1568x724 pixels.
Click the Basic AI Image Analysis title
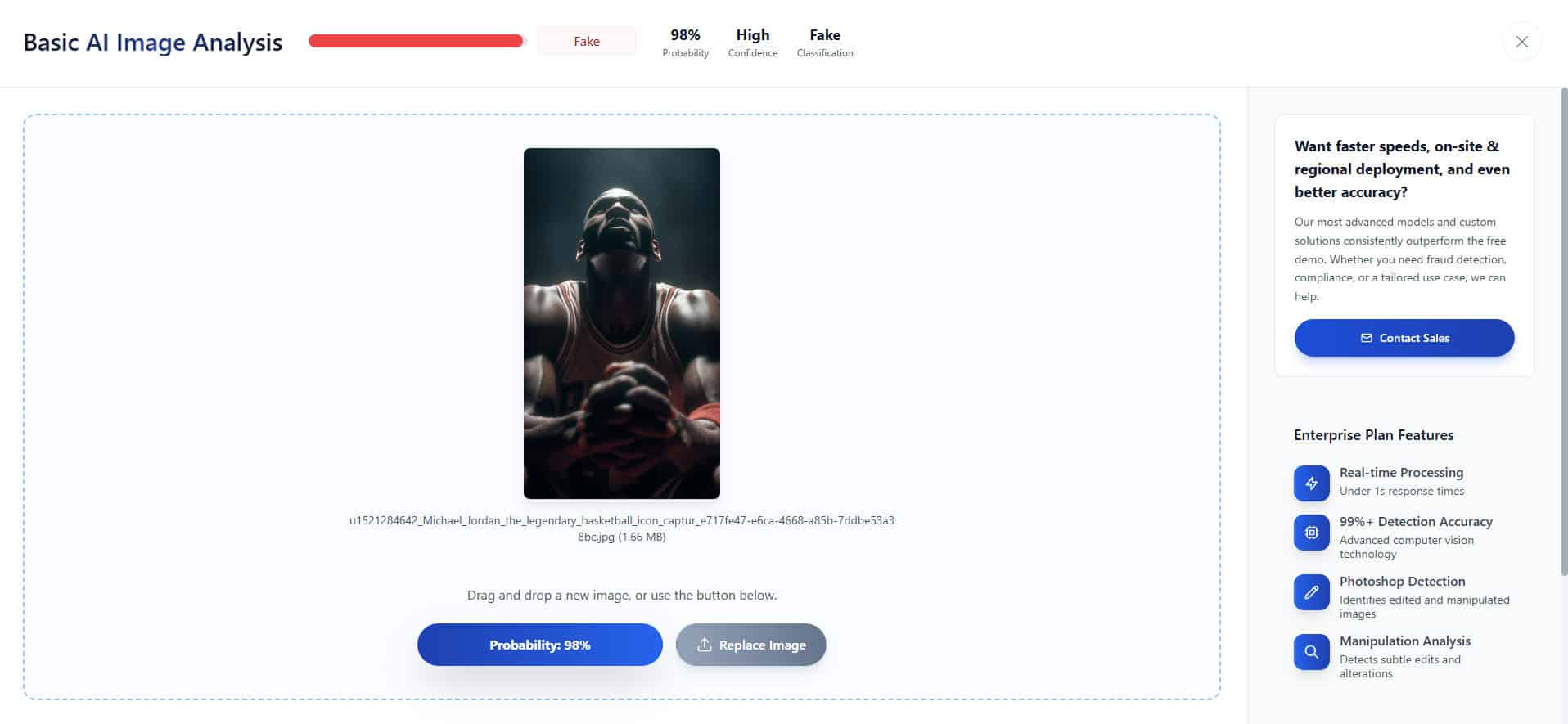(153, 42)
